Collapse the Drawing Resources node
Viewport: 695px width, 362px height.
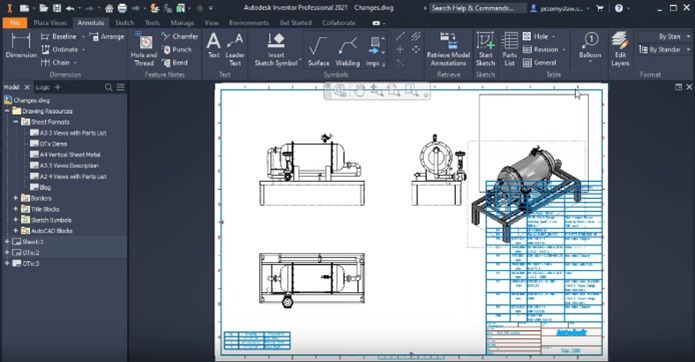(x=7, y=111)
